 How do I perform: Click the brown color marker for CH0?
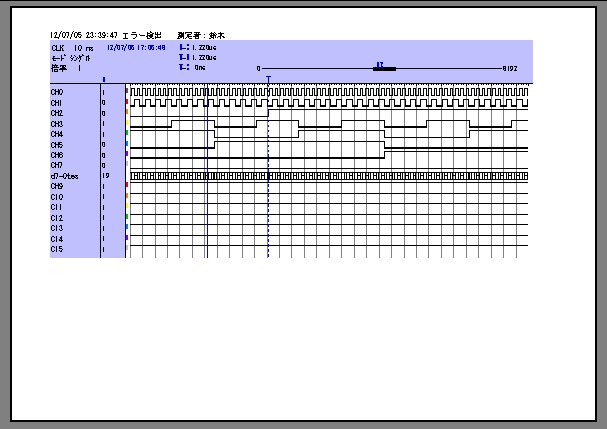[126, 92]
